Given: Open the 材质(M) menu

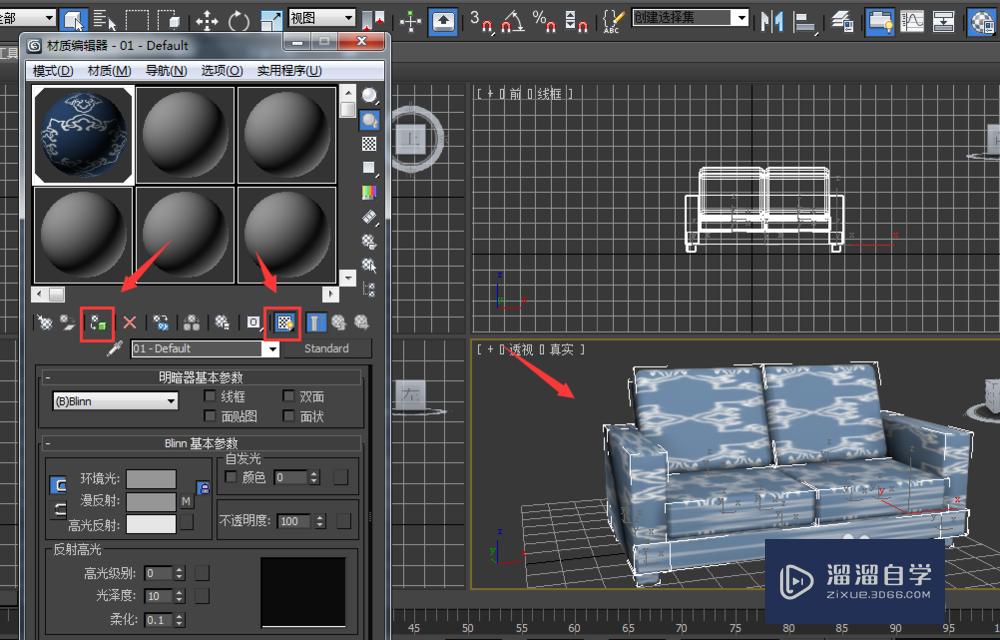Looking at the screenshot, I should coord(109,71).
